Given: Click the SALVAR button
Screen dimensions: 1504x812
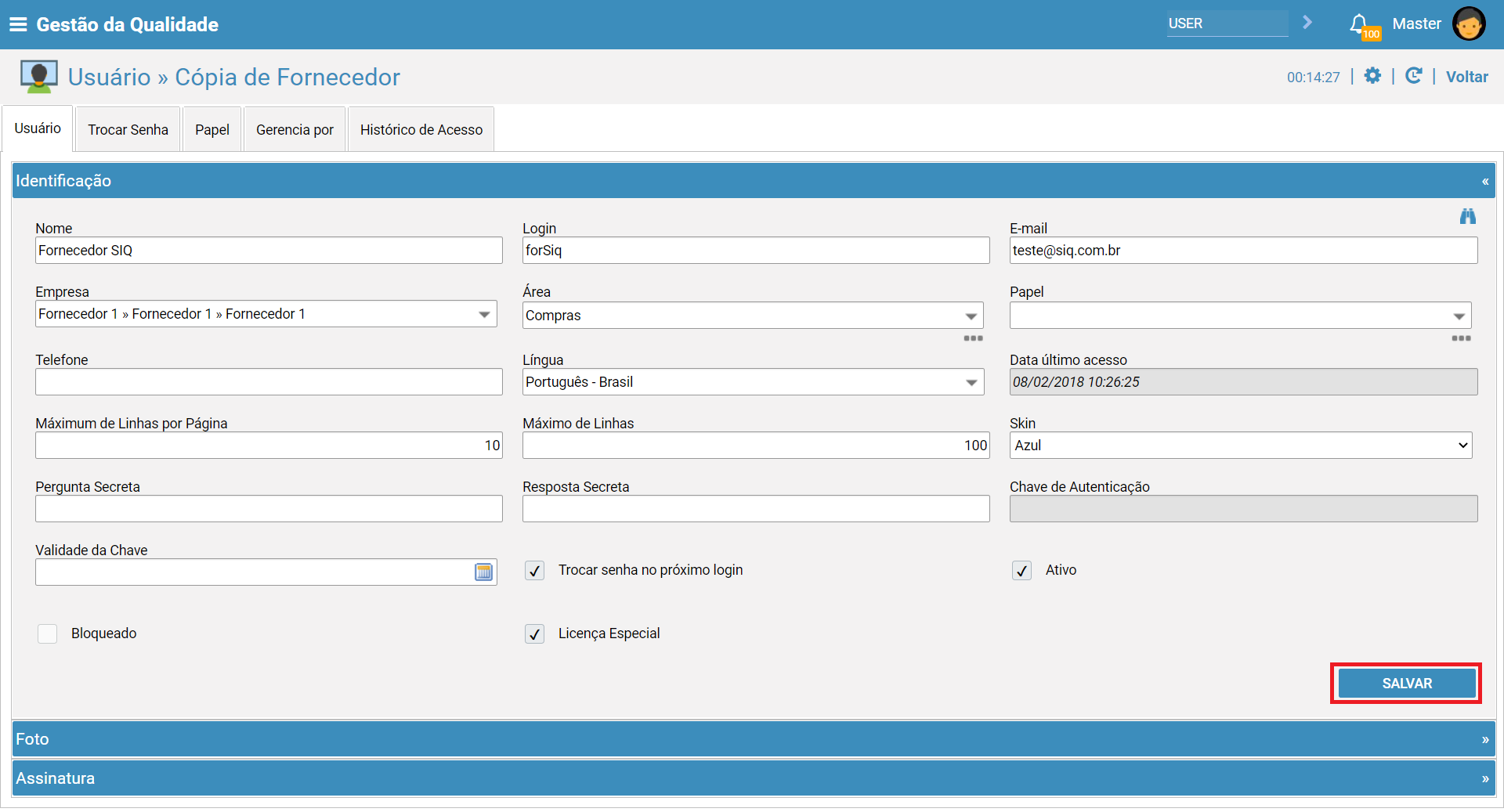Looking at the screenshot, I should click(x=1407, y=684).
